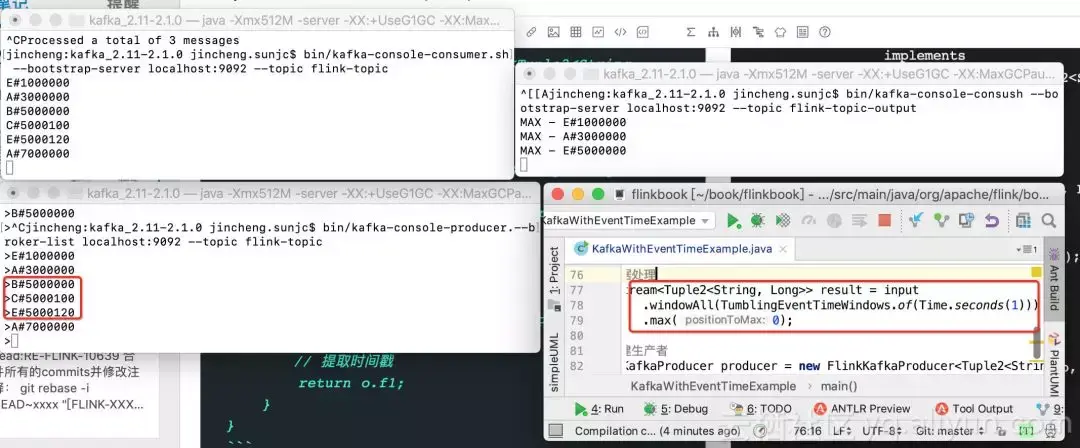1080x448 pixels.
Task: Insert code block icon in editor toolbar
Action: click(642, 32)
